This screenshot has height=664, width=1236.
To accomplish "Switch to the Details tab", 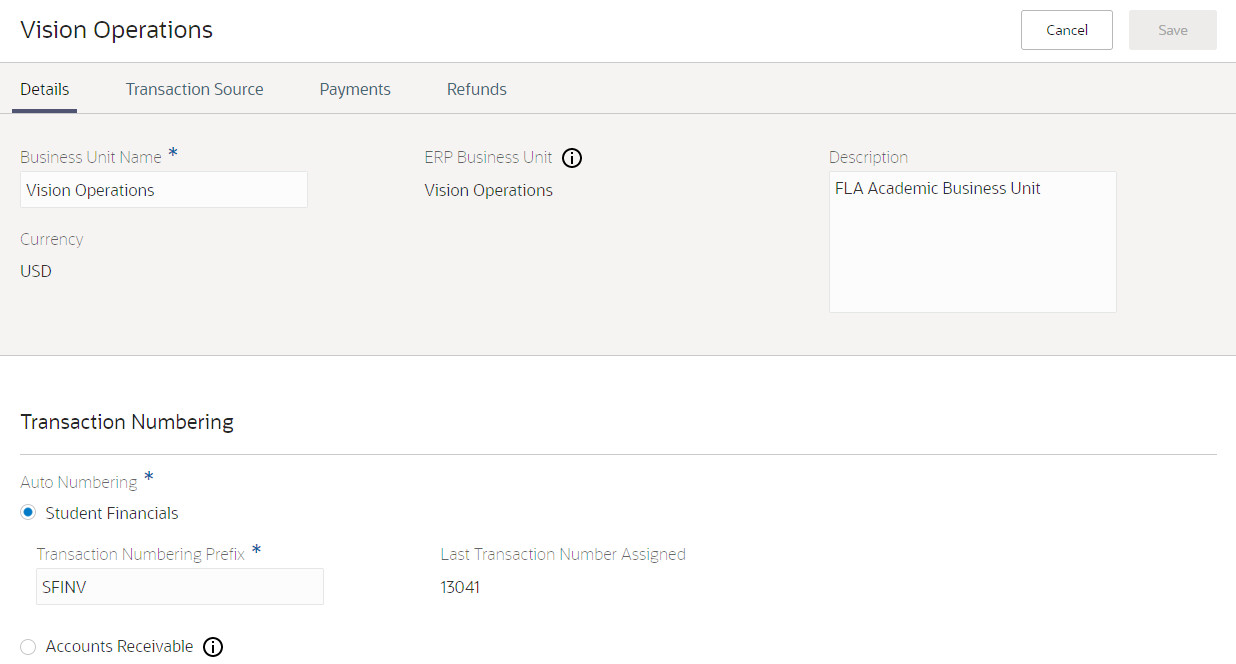I will pyautogui.click(x=45, y=89).
